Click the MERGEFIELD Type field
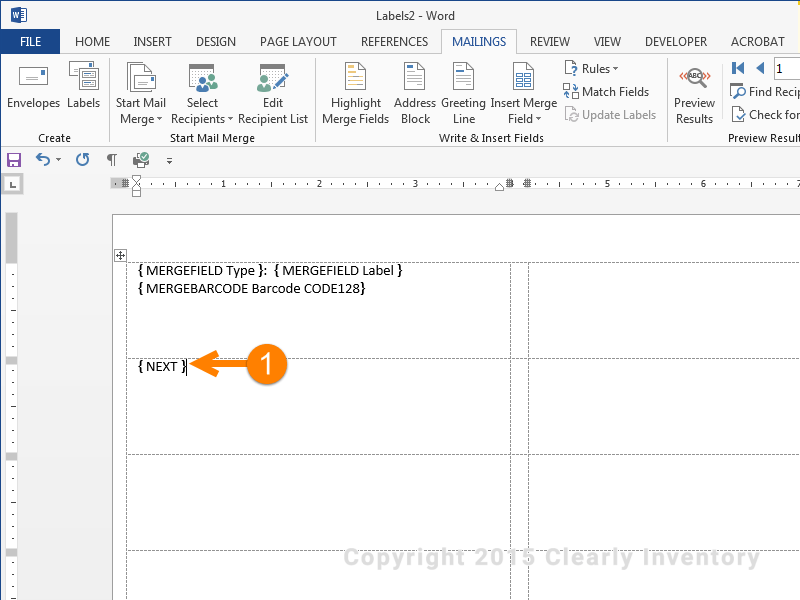800x600 pixels. tap(201, 270)
